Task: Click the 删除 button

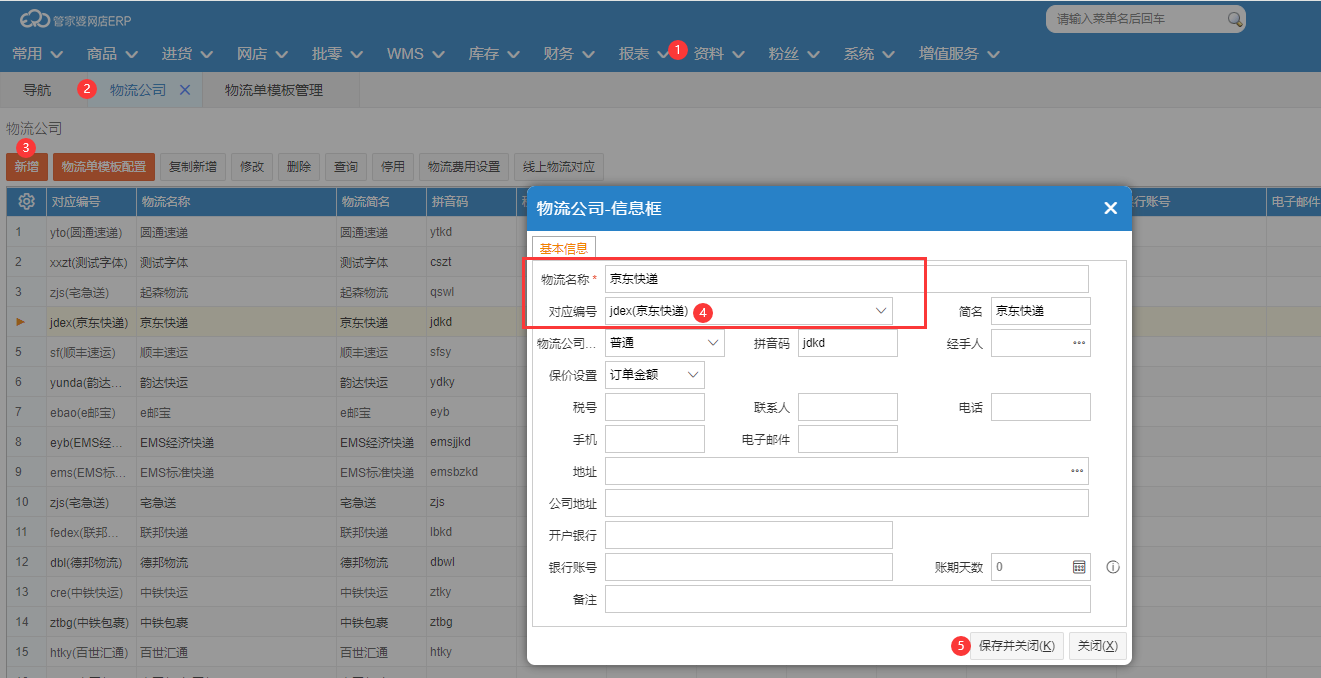Action: 299,167
